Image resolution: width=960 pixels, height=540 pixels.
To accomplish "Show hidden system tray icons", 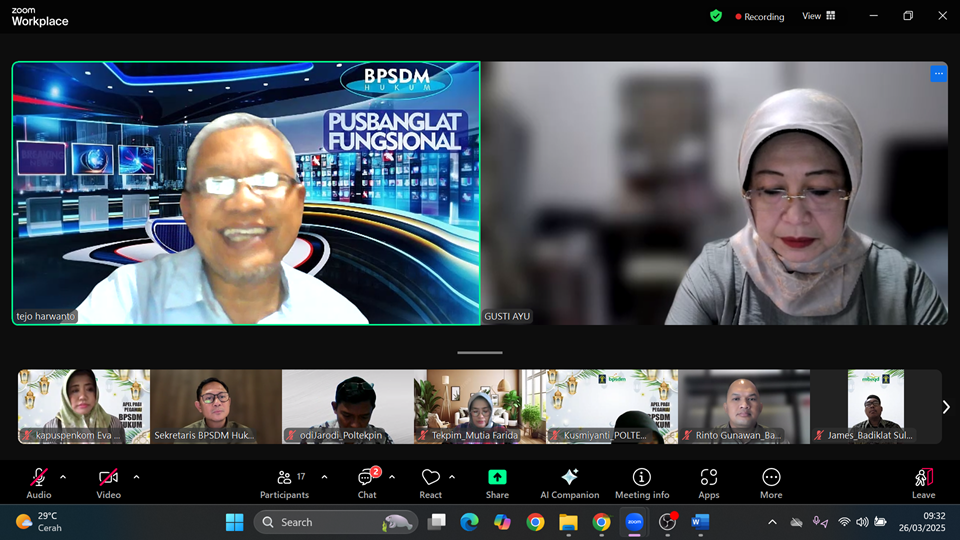I will 772,522.
